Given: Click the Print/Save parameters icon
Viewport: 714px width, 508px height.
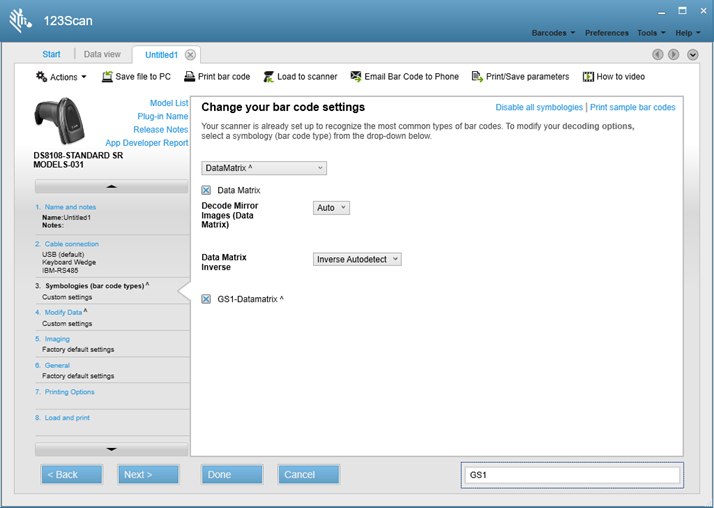Looking at the screenshot, I should pos(478,76).
